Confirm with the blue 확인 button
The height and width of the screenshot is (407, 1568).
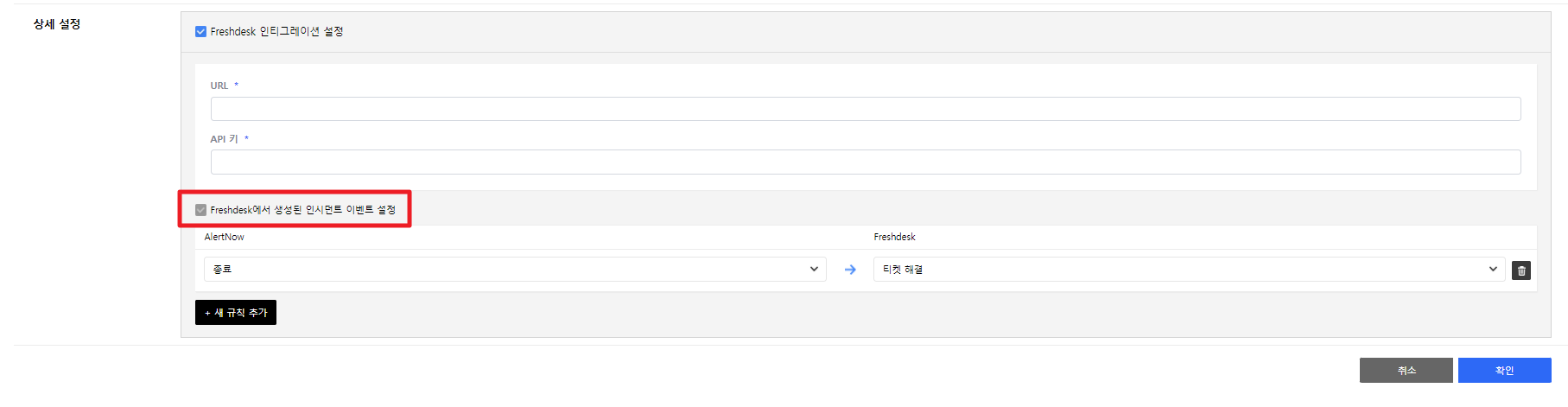point(1504,371)
